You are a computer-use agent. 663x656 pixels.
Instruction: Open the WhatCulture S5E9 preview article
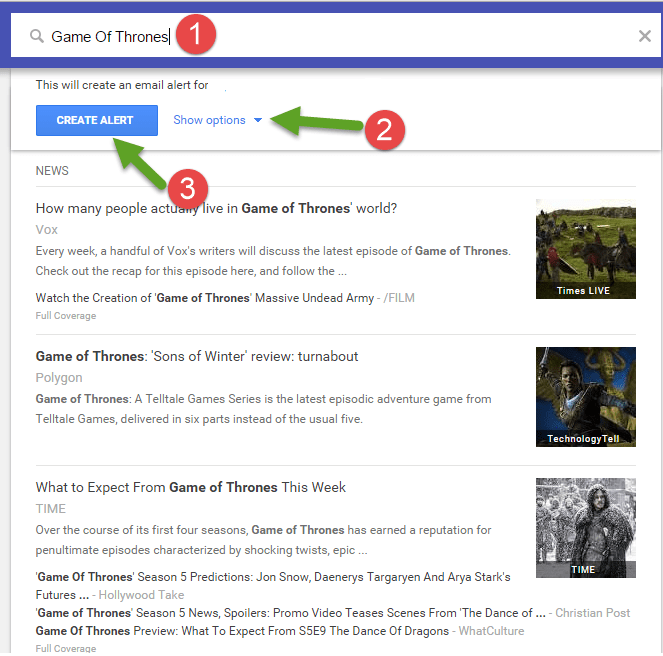tap(279, 631)
